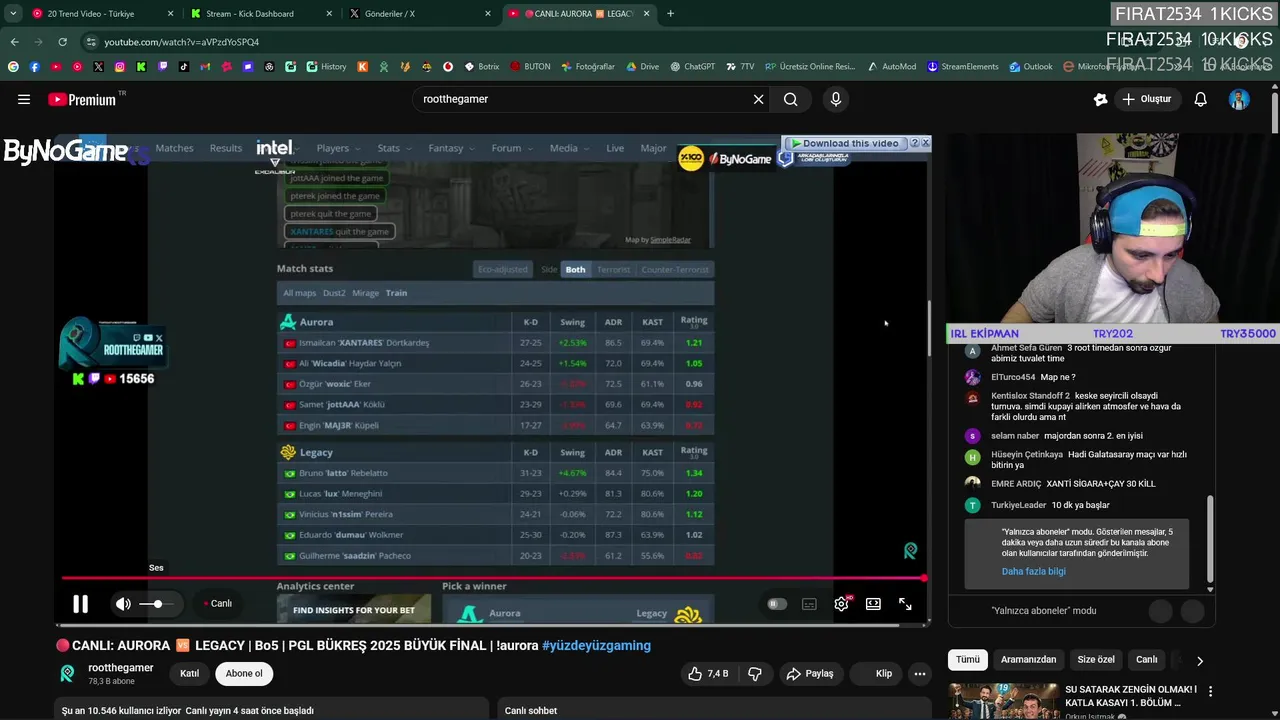Open the rootthegamer channel name link
Screen dimensions: 1280x720
tap(121, 668)
